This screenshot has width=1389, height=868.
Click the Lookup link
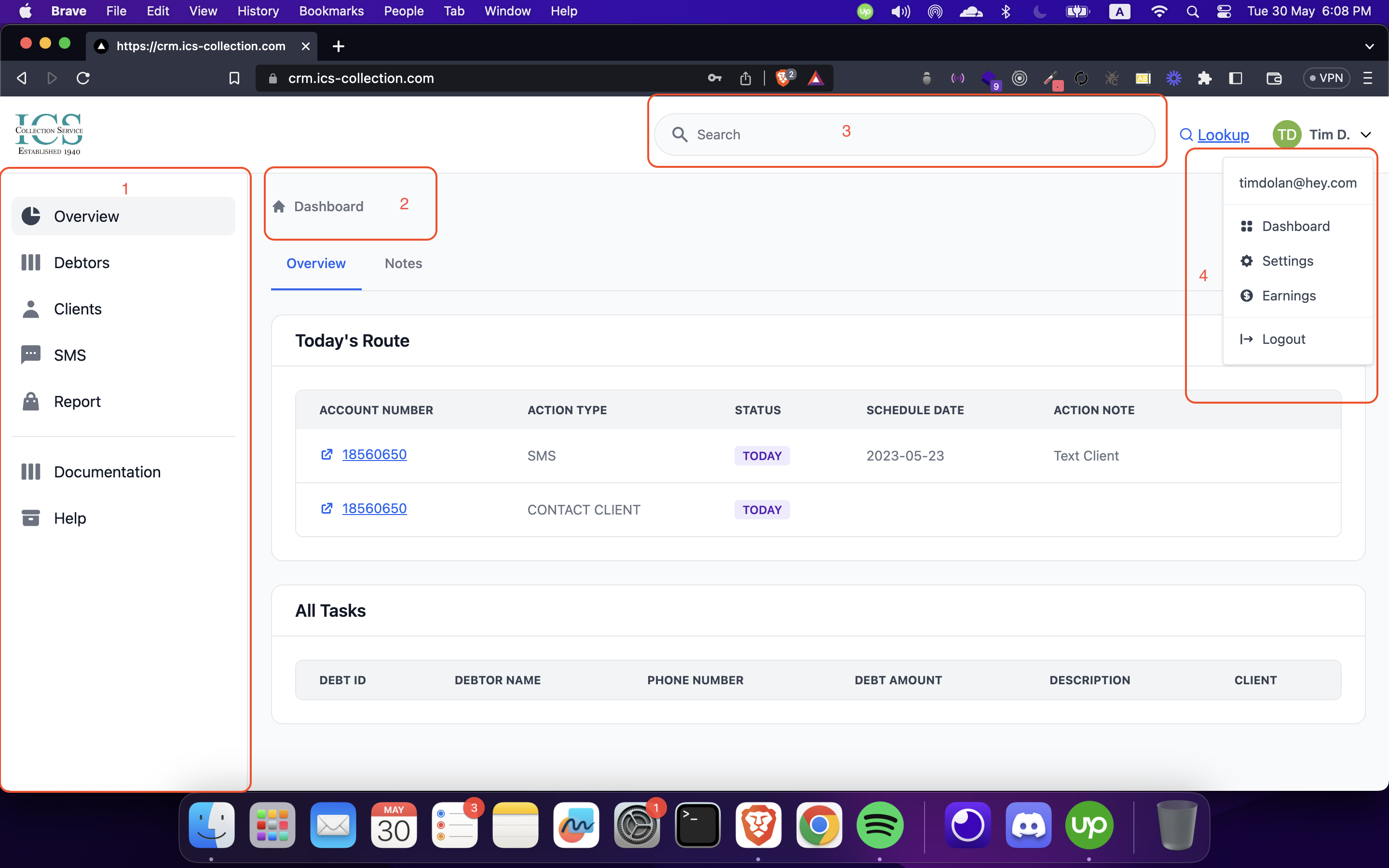pos(1223,135)
